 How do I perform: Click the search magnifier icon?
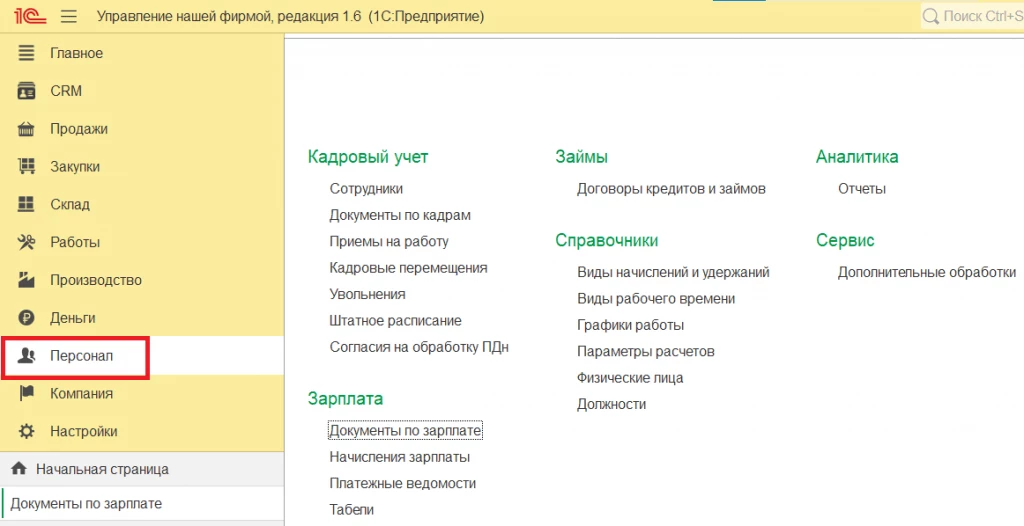pos(931,16)
